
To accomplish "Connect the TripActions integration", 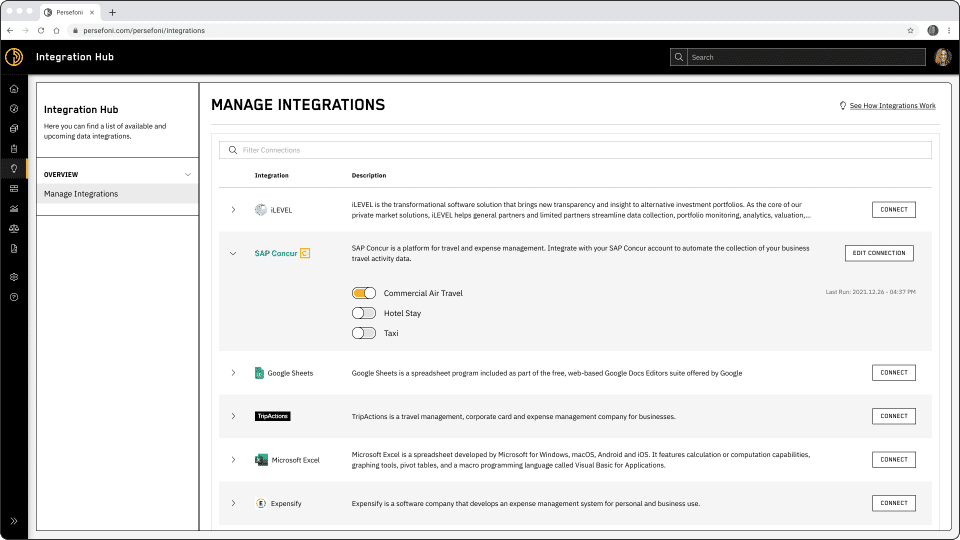I will [894, 416].
